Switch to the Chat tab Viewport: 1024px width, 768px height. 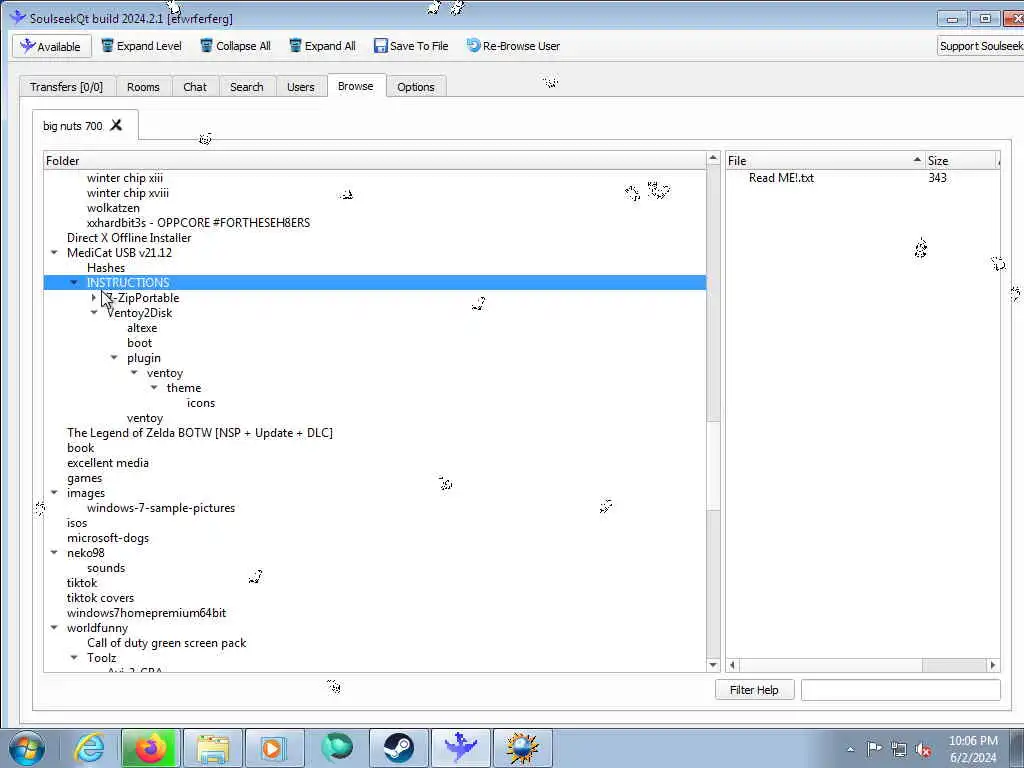(195, 87)
